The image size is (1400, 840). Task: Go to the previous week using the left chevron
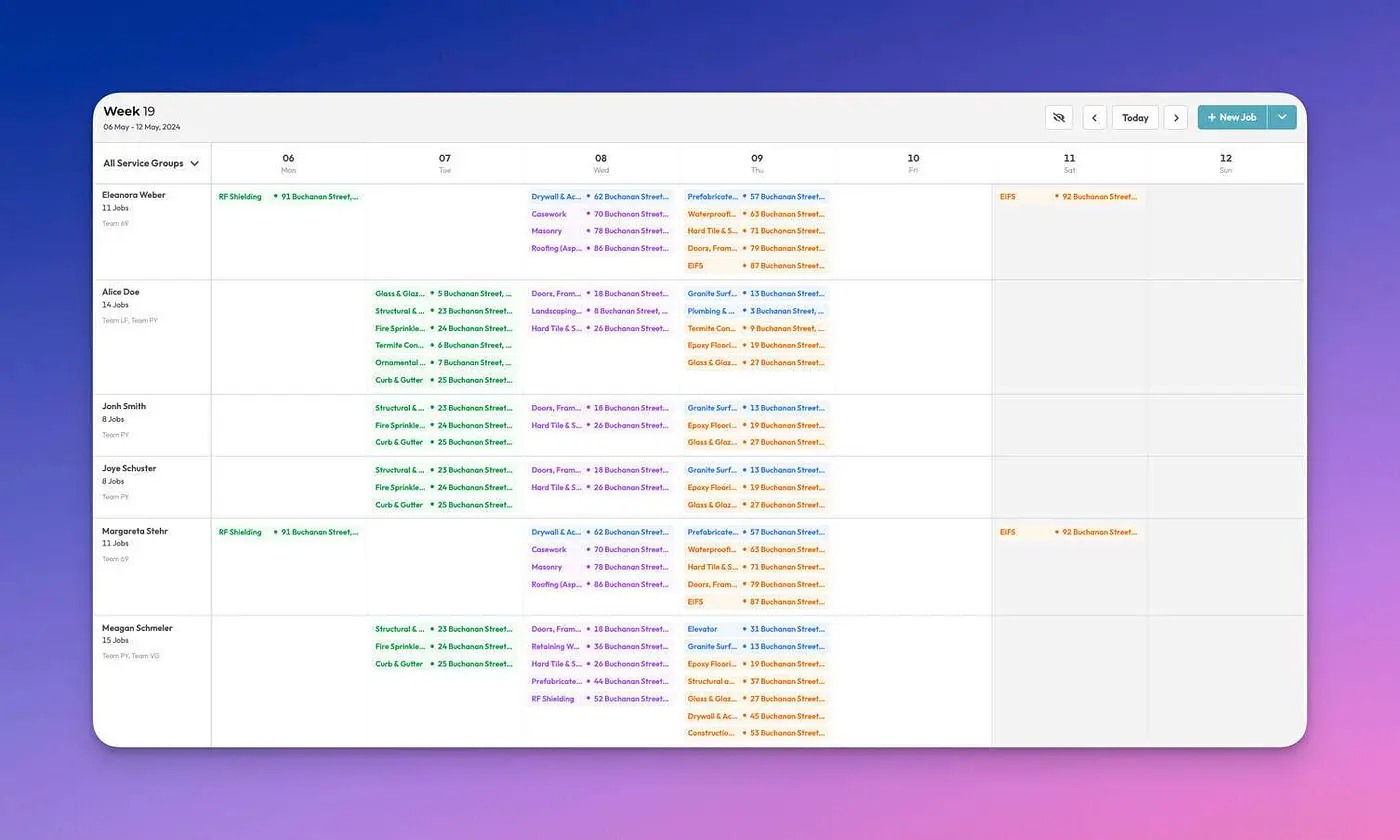tap(1094, 117)
